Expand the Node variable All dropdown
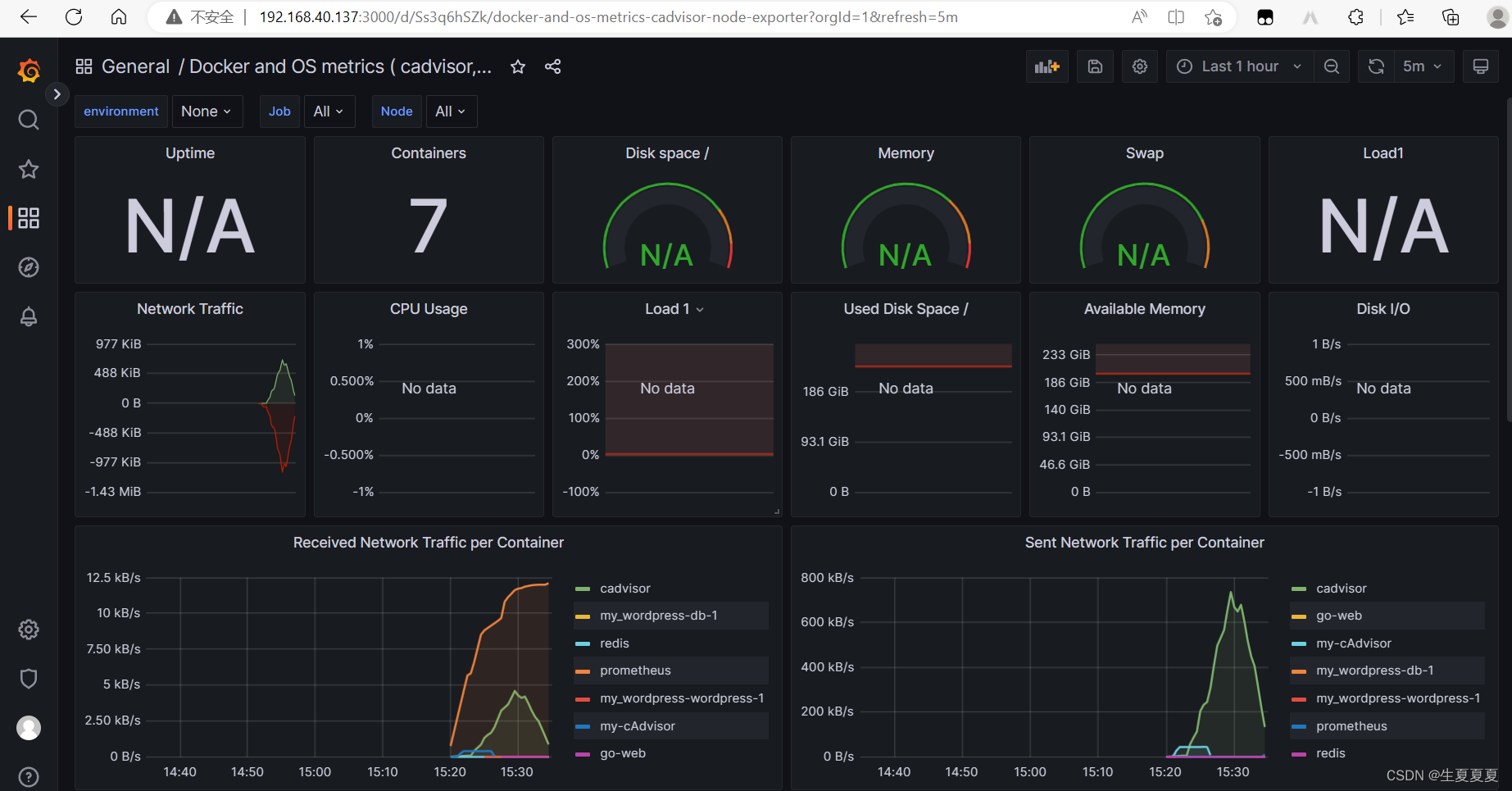Viewport: 1512px width, 791px height. (x=451, y=111)
